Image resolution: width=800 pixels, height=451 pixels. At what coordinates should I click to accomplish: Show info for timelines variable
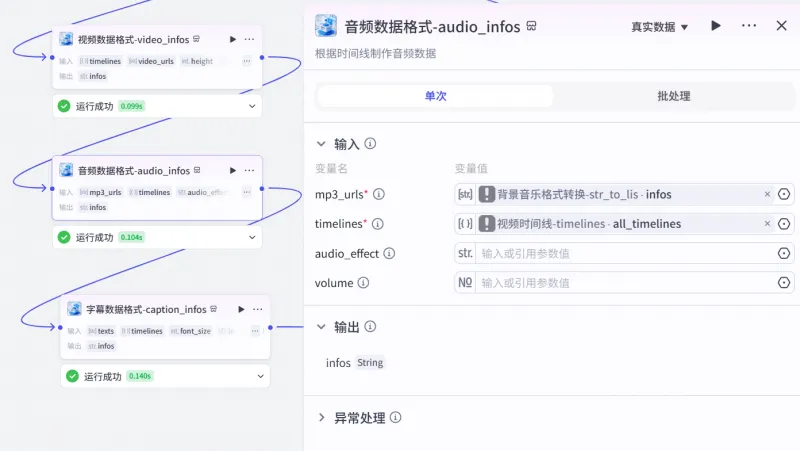tap(378, 223)
